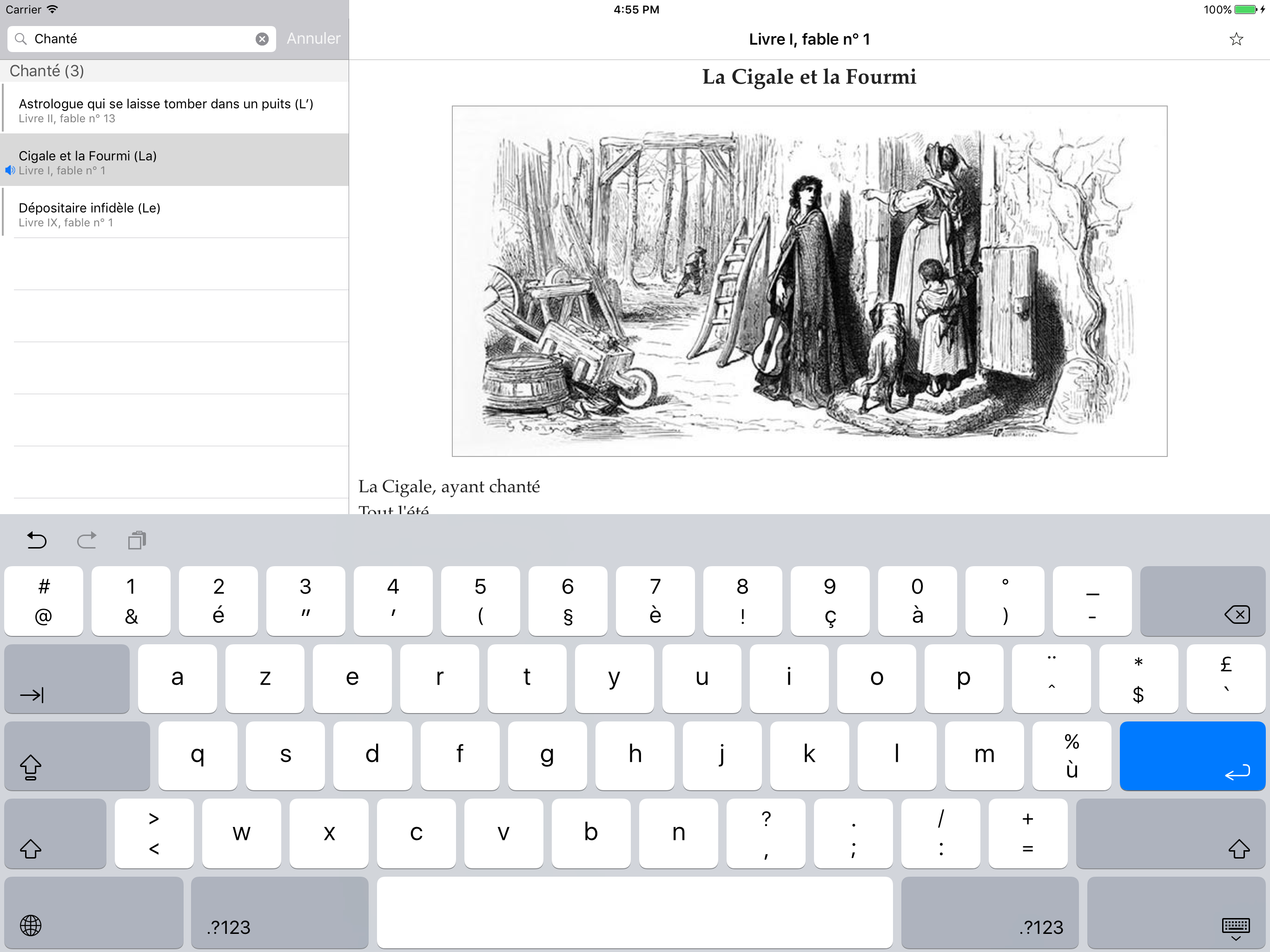Tap the circumflex and diaeresis key

pyautogui.click(x=1051, y=679)
